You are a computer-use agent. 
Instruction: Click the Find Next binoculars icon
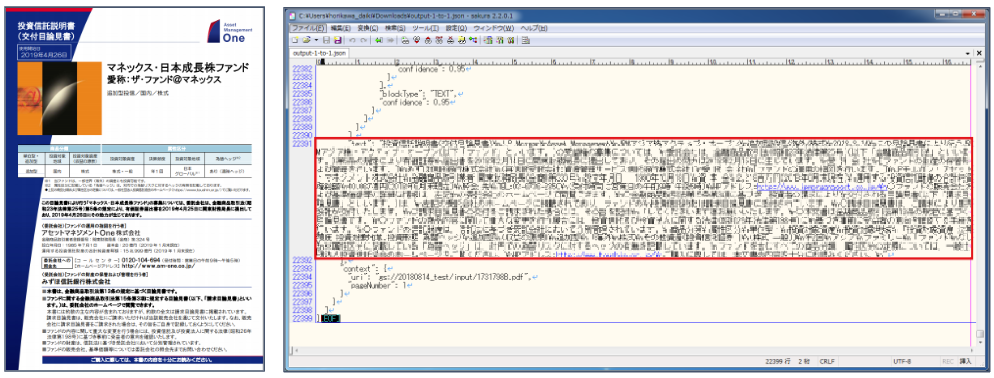click(416, 40)
